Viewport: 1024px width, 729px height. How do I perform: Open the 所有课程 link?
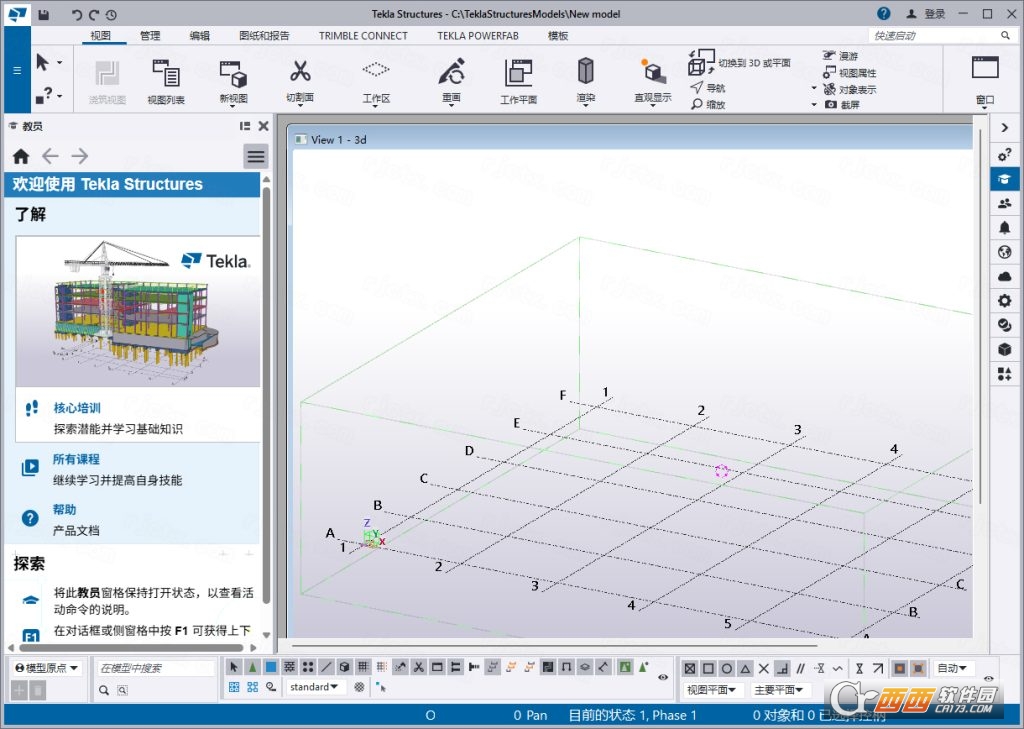[76, 459]
